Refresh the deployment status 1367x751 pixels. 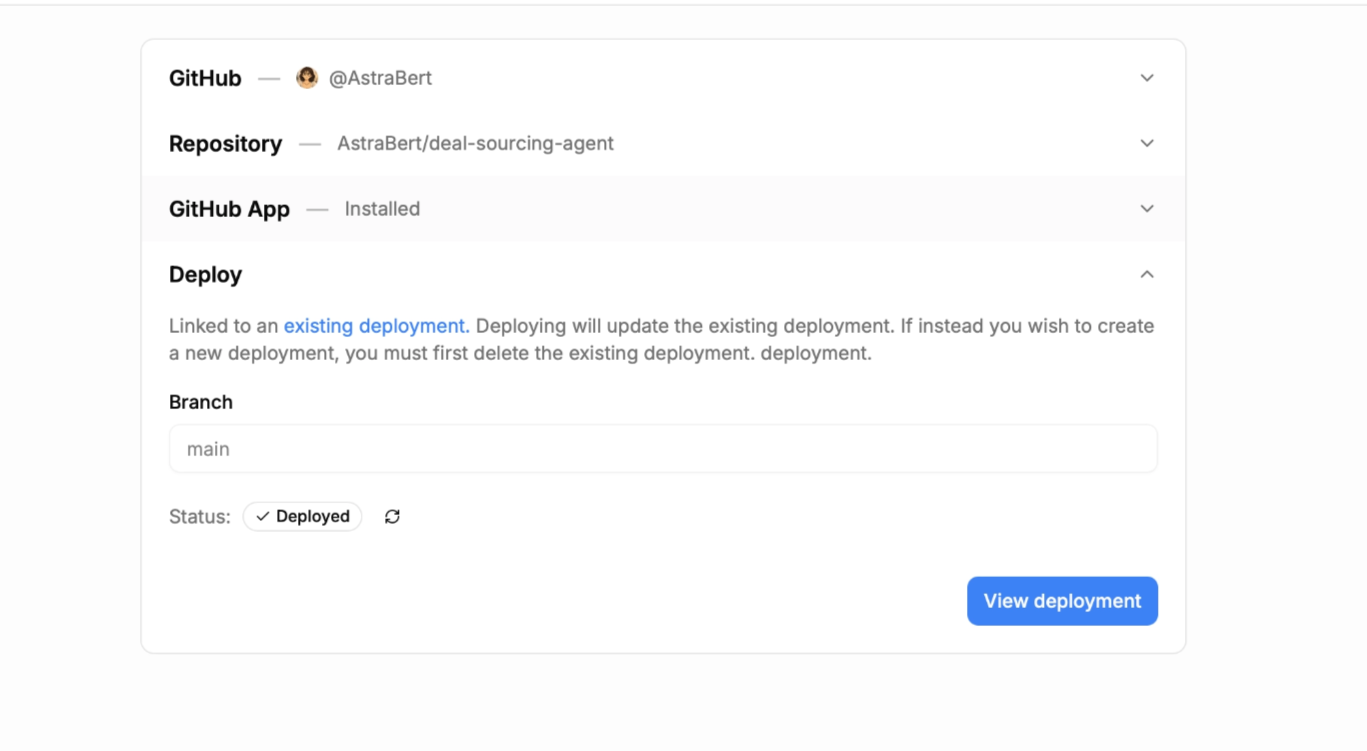392,517
